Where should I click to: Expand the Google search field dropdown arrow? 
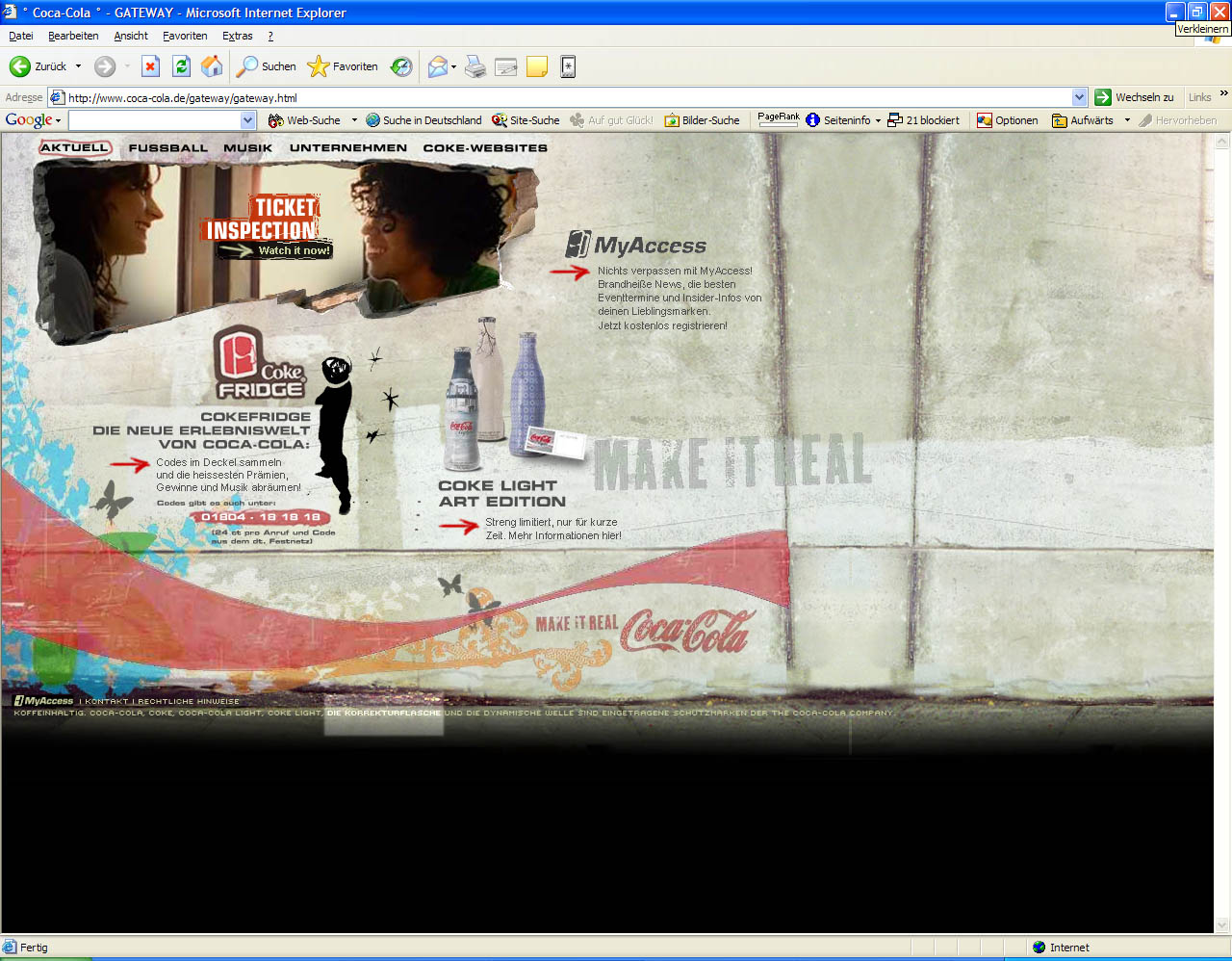coord(248,120)
